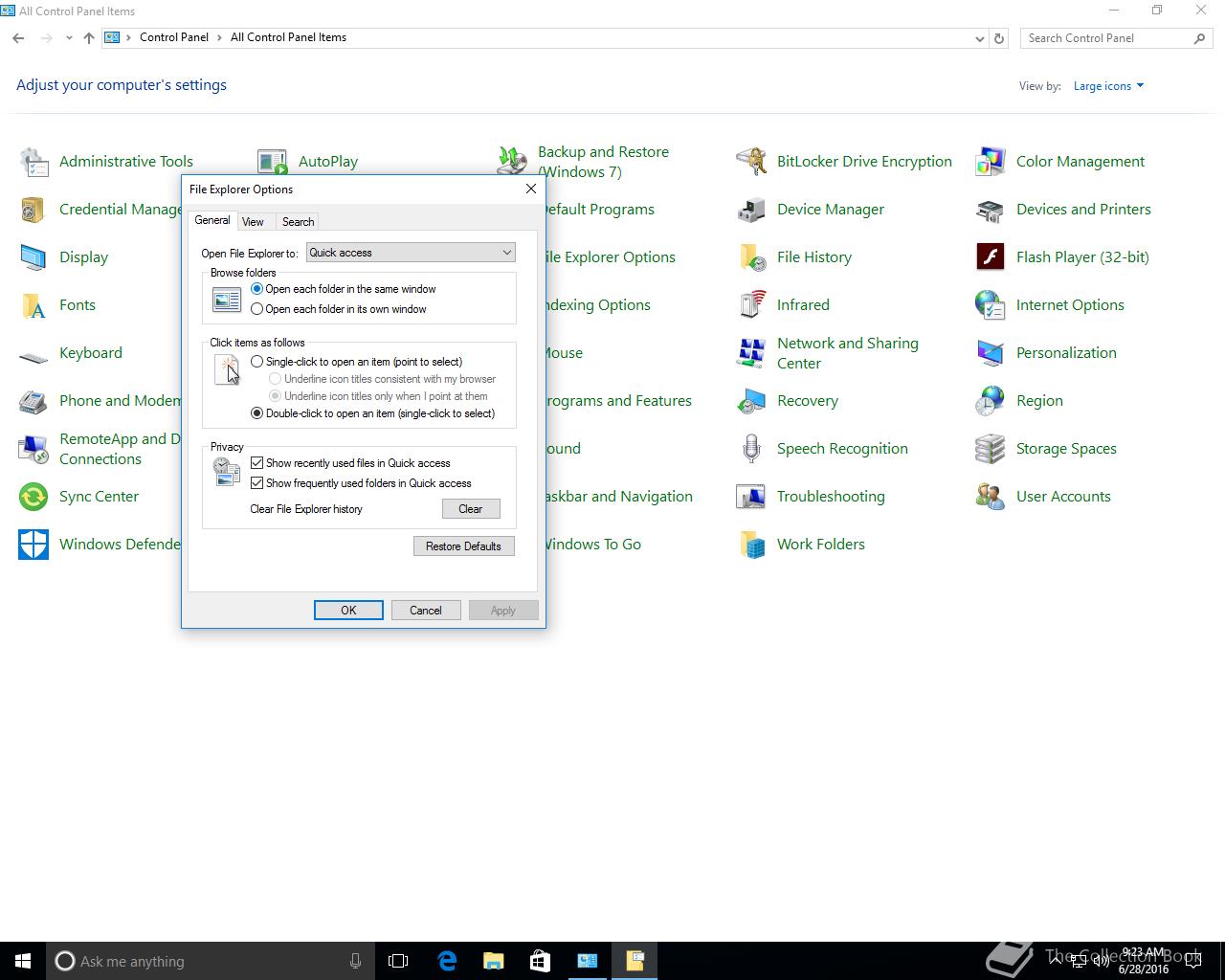Open the recent locations arrow in navigation
The width and height of the screenshot is (1225, 980).
(x=69, y=38)
